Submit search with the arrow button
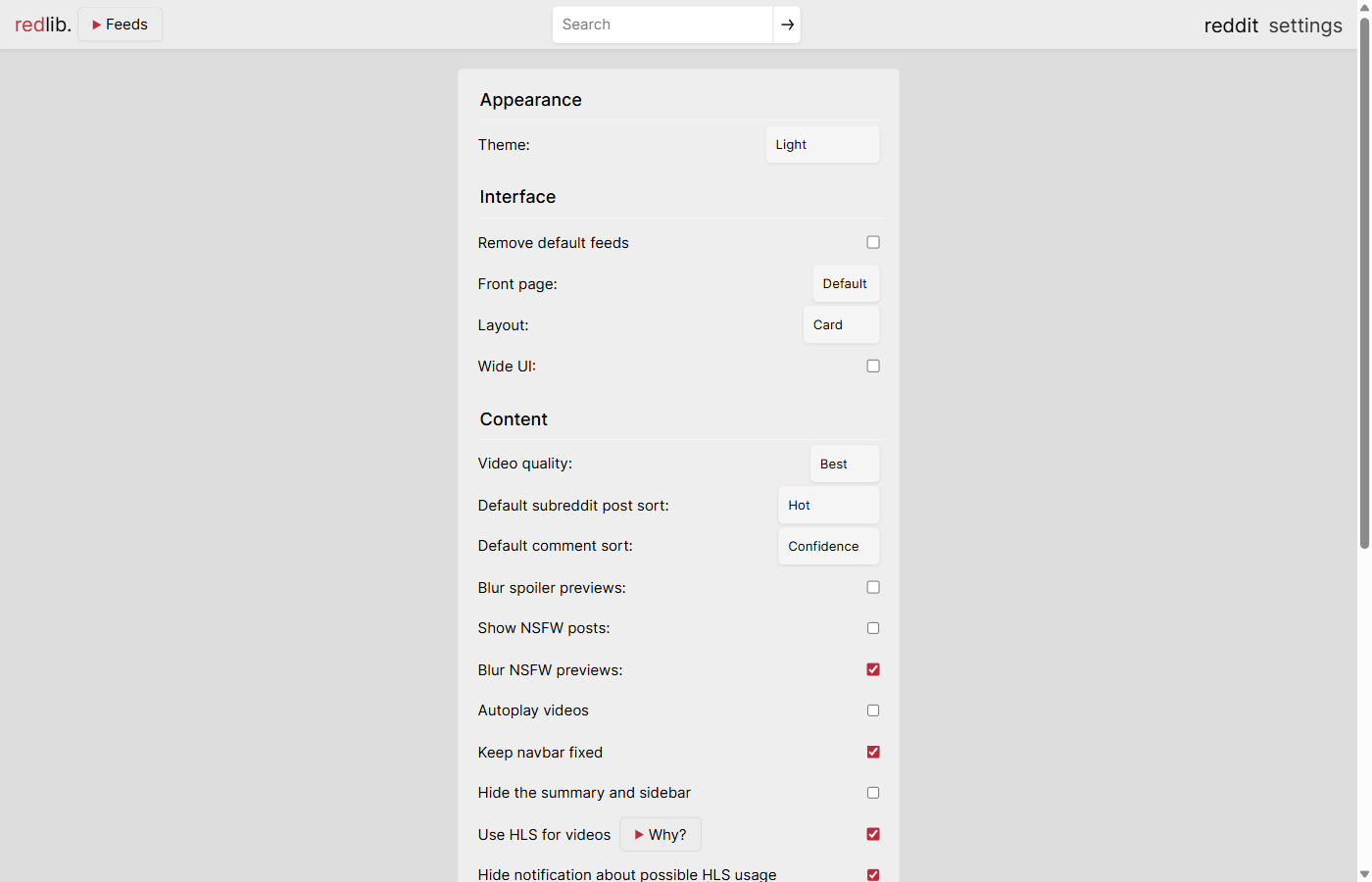This screenshot has width=1372, height=882. click(x=787, y=24)
